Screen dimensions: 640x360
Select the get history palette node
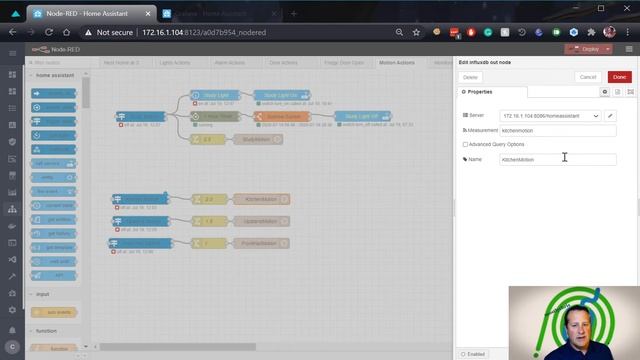click(x=53, y=233)
